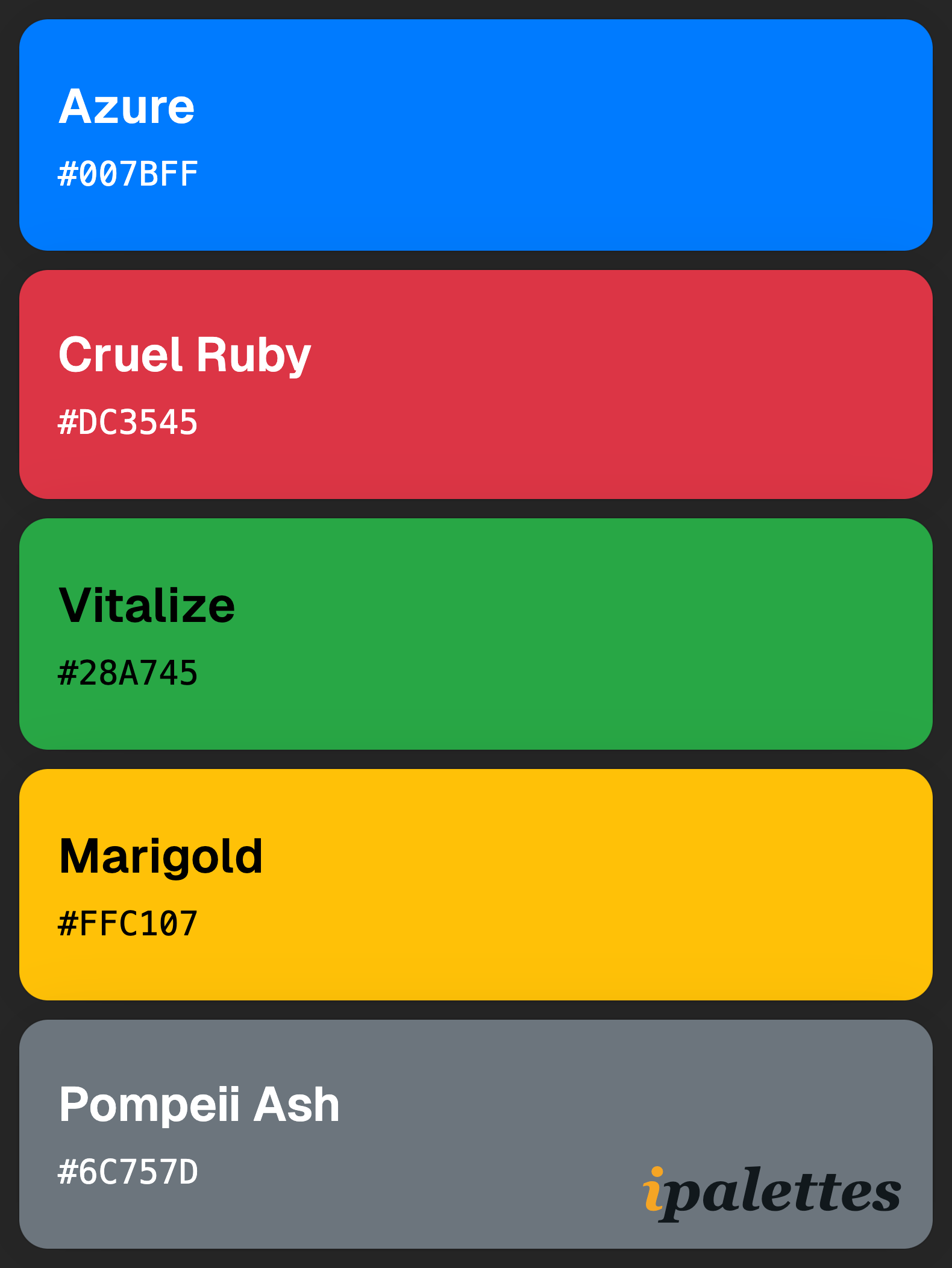Select the Azure blue color swatch
952x1268 pixels.
pyautogui.click(x=476, y=135)
